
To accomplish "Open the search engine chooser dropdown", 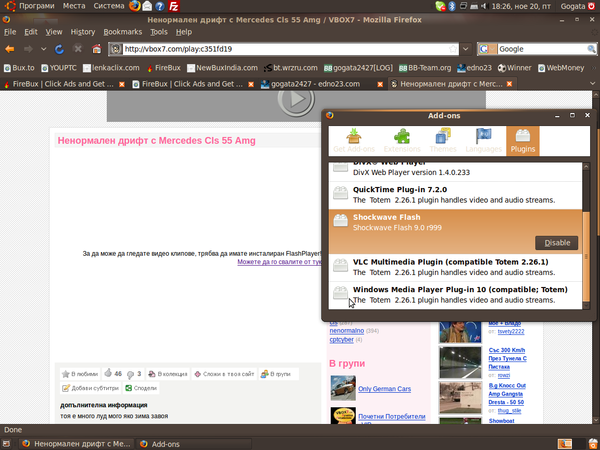I will 488,49.
